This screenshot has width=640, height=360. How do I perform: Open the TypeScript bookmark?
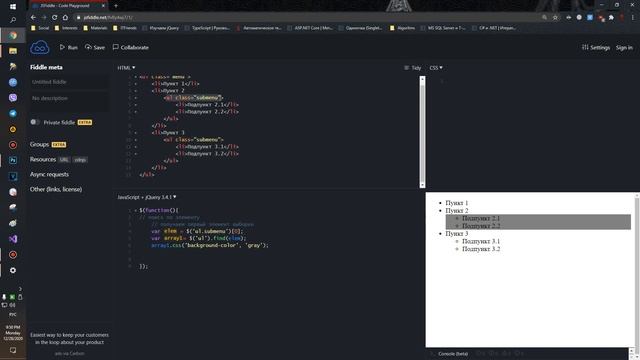tap(207, 28)
